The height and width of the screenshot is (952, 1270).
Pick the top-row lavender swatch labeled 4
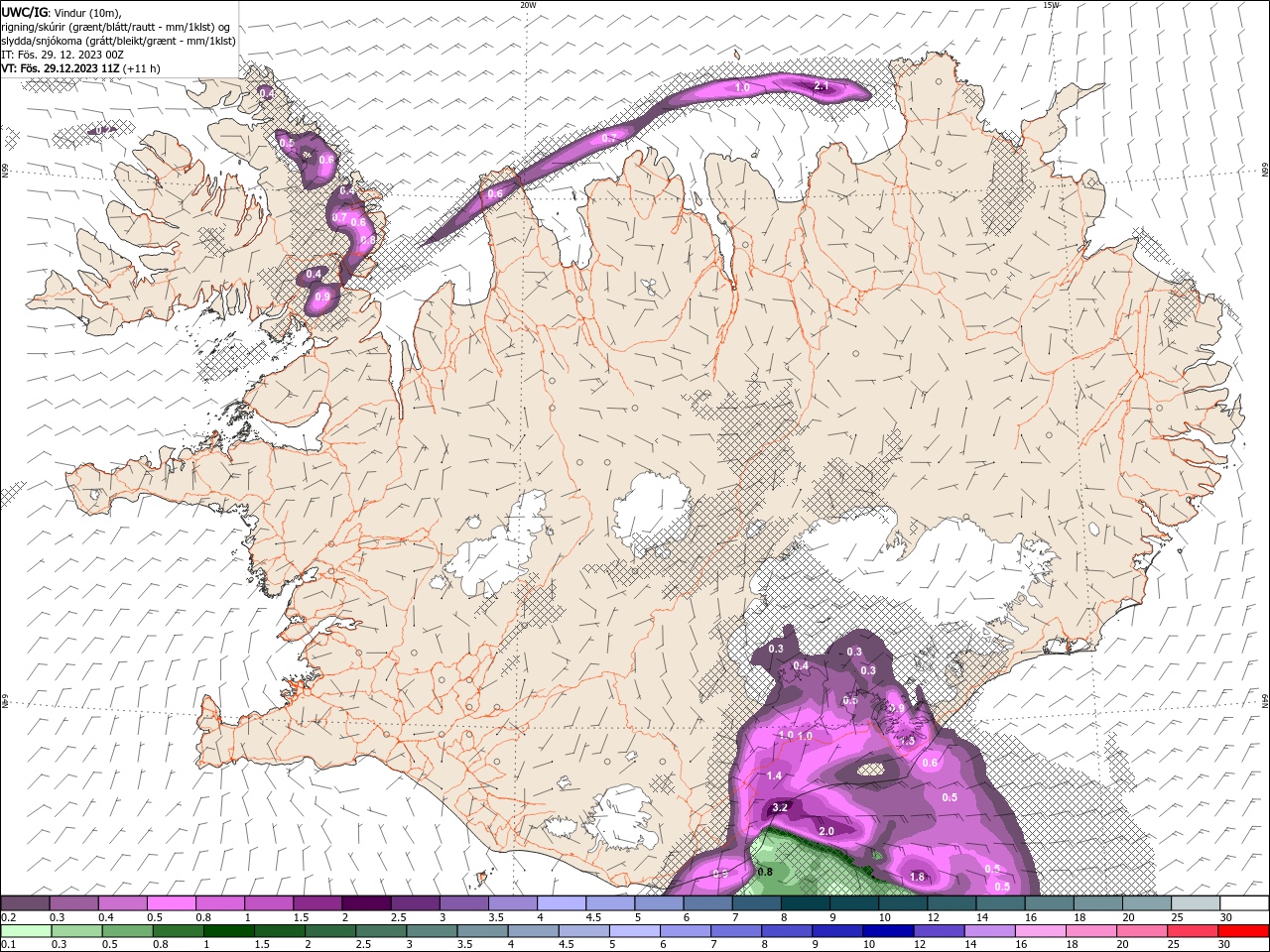tap(562, 903)
